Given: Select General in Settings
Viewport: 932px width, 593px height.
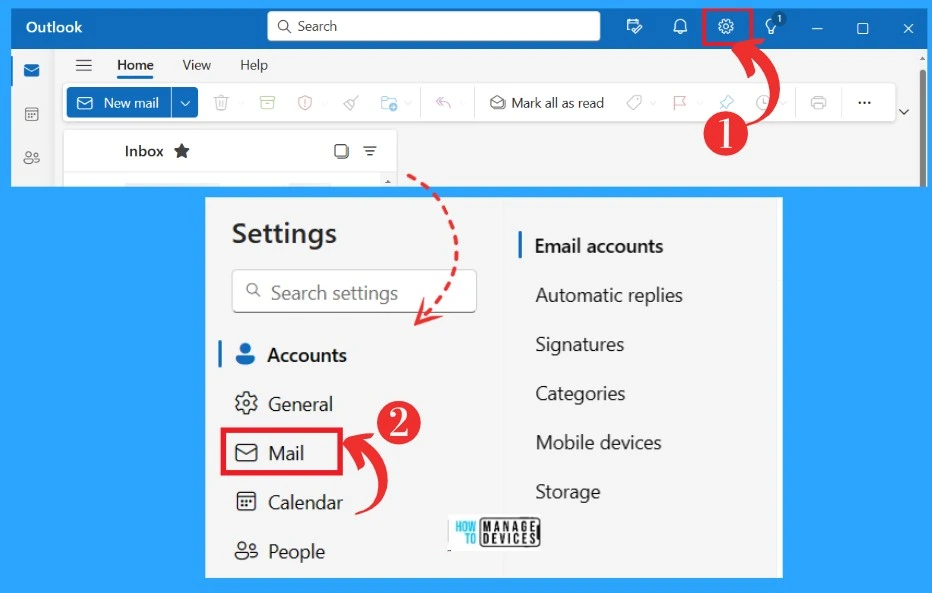Looking at the screenshot, I should tap(284, 404).
